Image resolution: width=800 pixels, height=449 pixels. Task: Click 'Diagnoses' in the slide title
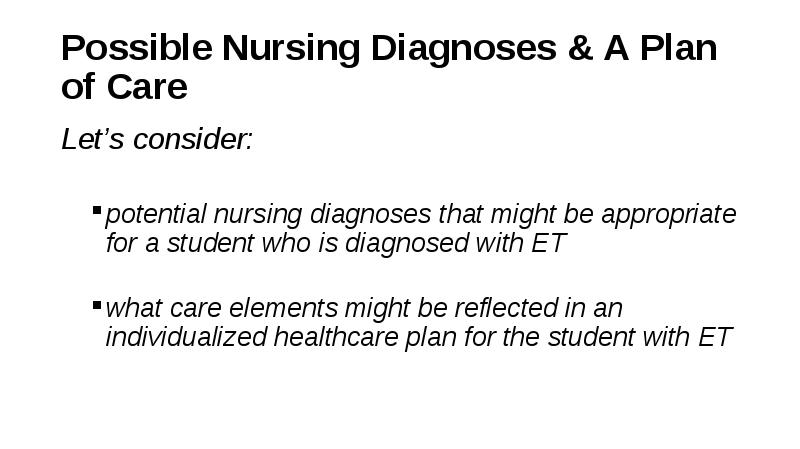(x=463, y=50)
